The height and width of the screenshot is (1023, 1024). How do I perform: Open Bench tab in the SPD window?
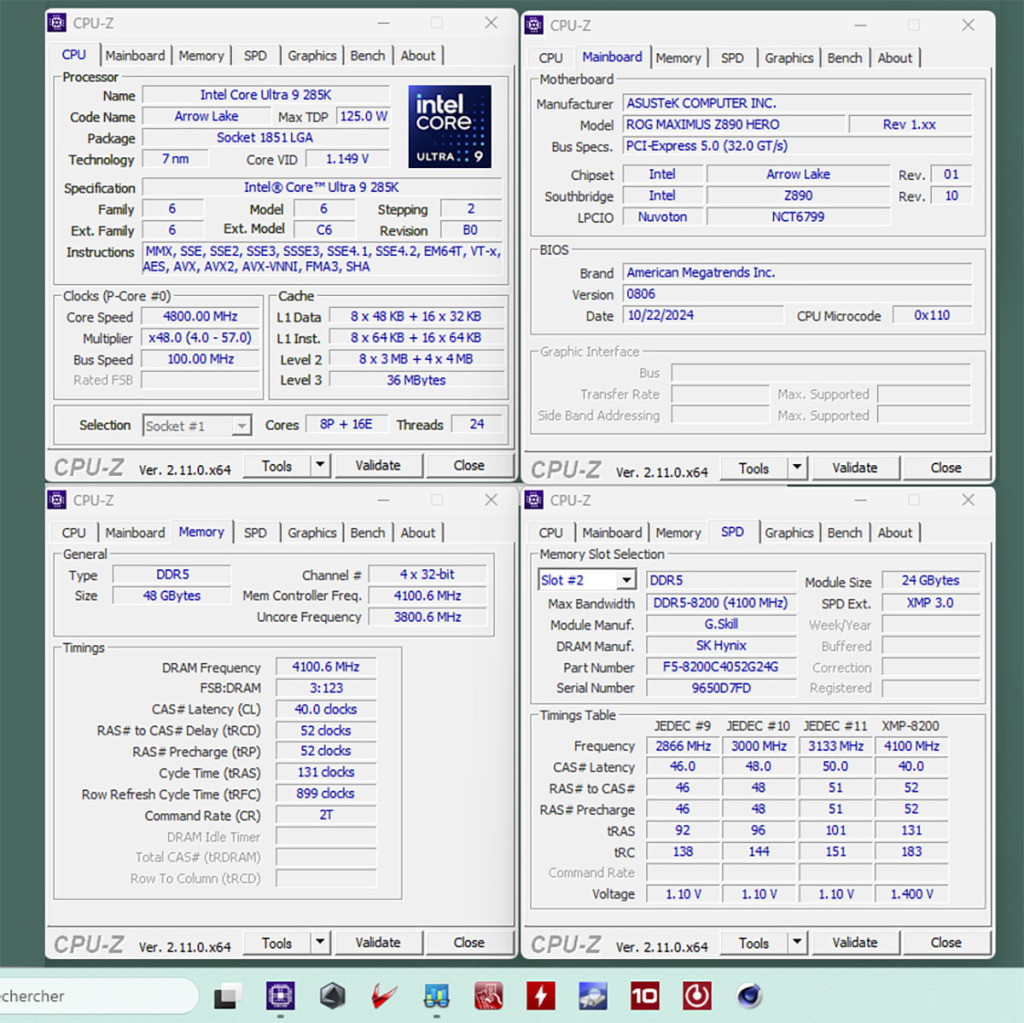pyautogui.click(x=844, y=532)
